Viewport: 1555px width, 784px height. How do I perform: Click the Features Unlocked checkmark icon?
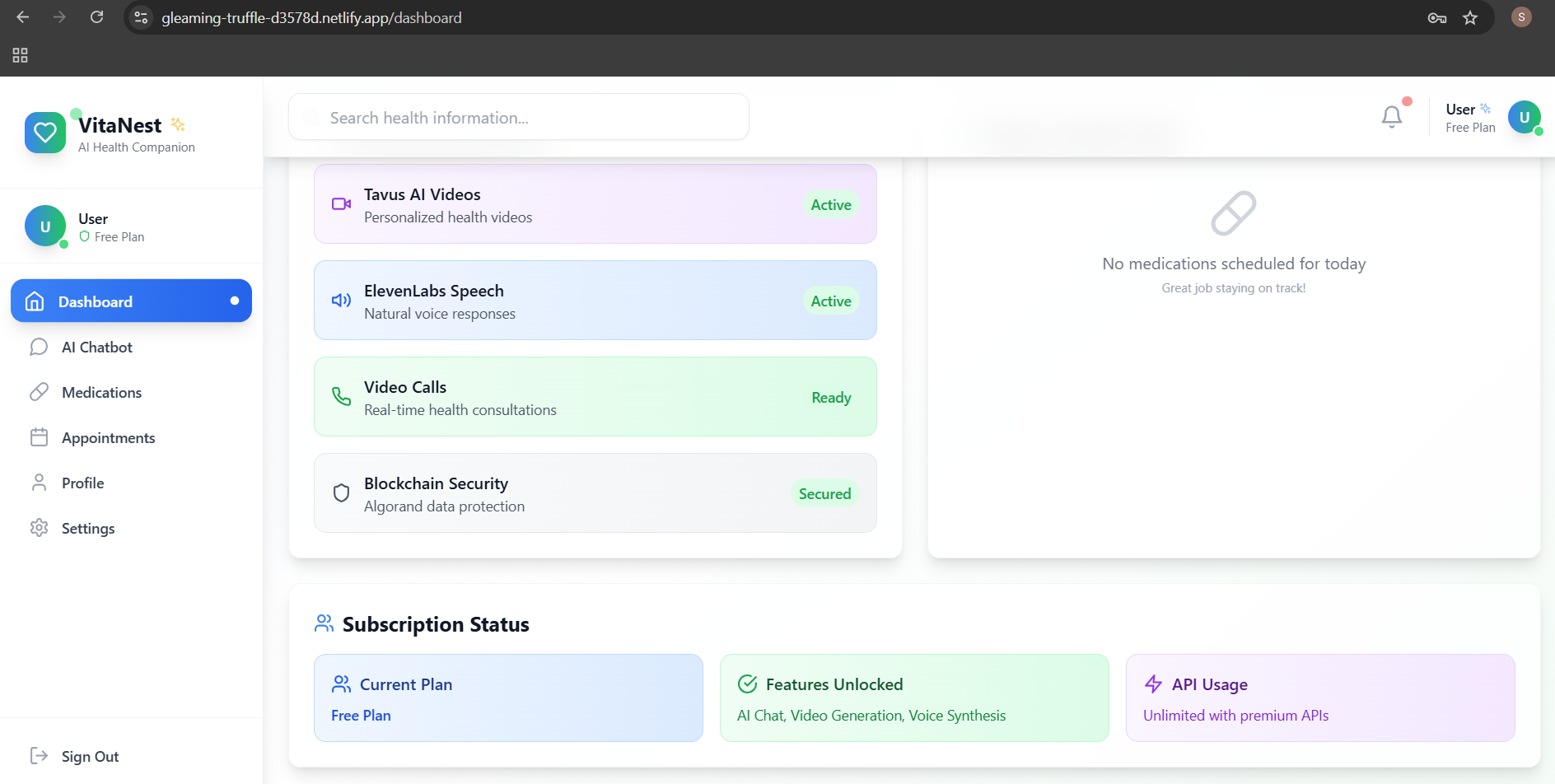click(x=747, y=684)
